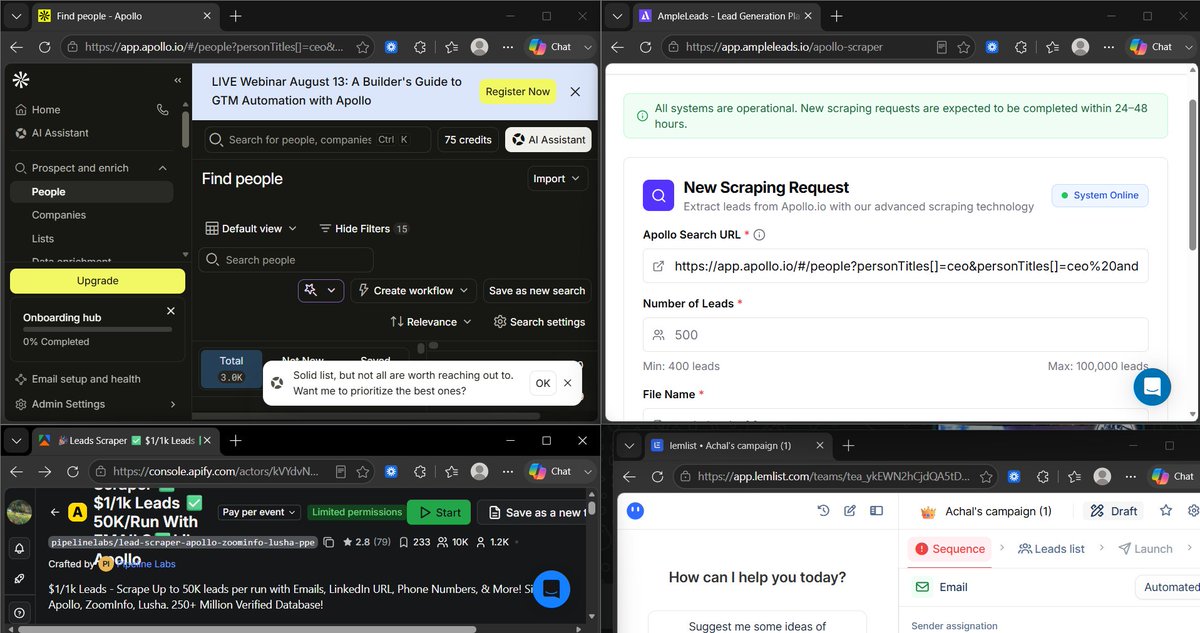Select the Sequence tab in lemlist
Screen dimensions: 1200x633
pos(951,548)
